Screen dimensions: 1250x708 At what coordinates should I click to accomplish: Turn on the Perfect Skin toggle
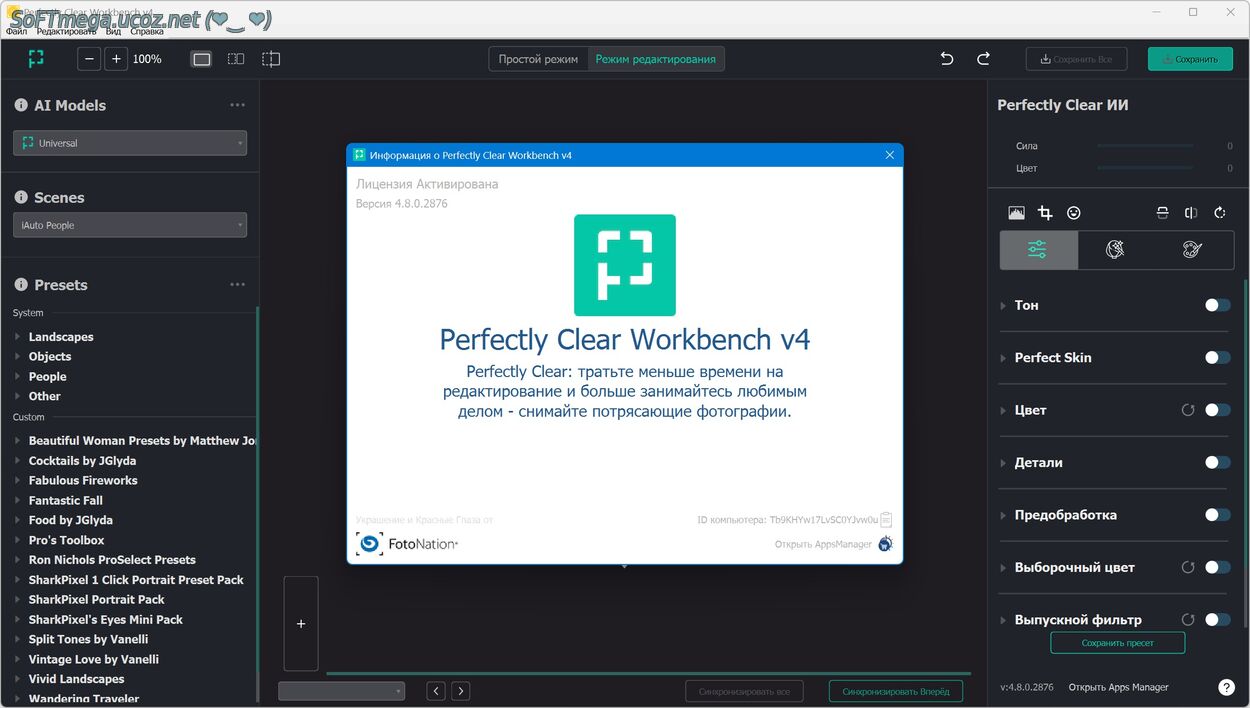point(1217,358)
